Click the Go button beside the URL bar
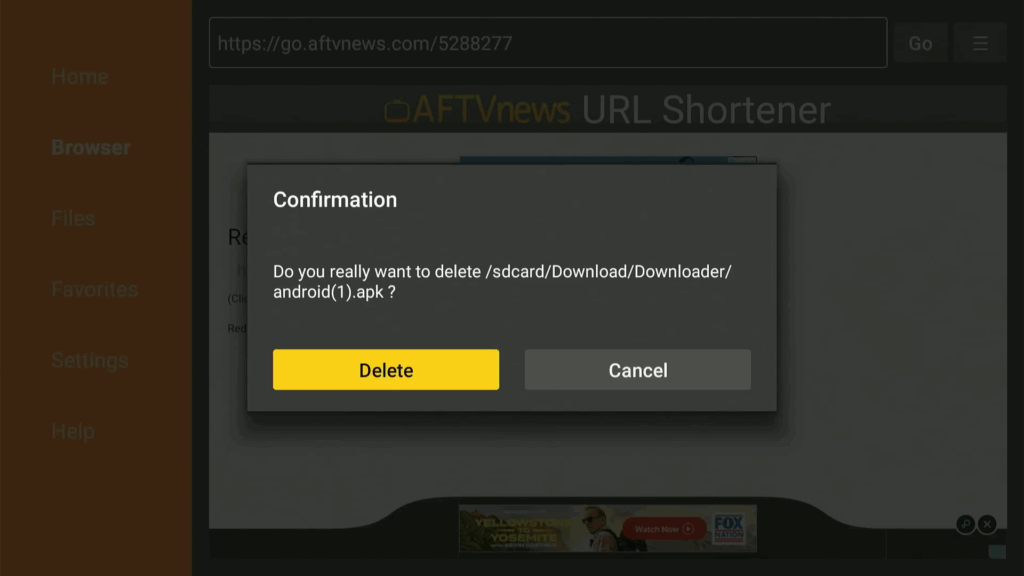The width and height of the screenshot is (1024, 576). coord(920,43)
